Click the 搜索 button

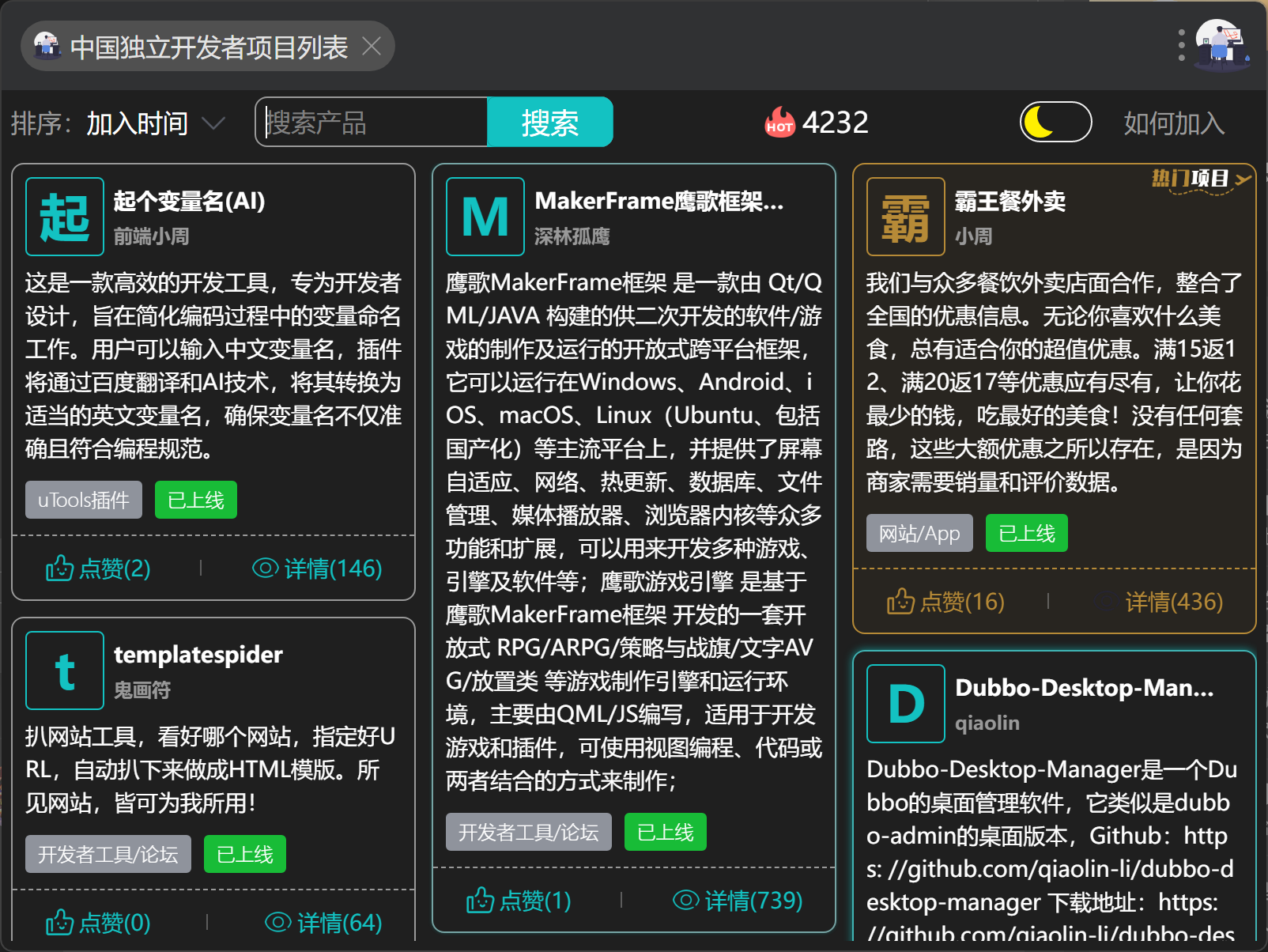click(549, 123)
